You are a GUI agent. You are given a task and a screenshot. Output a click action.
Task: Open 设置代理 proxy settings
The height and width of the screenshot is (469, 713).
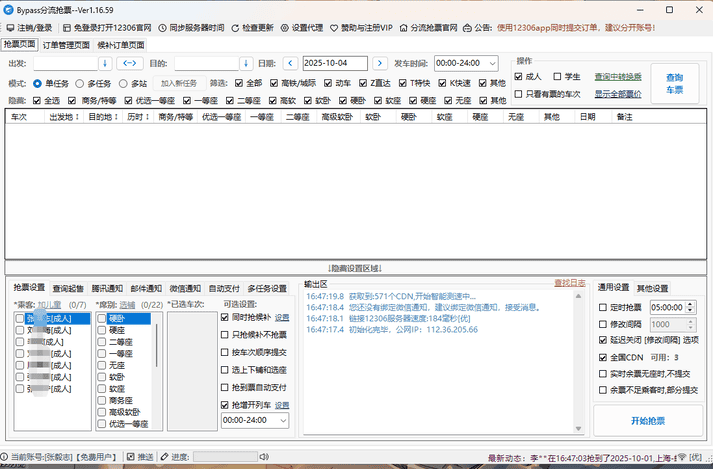(302, 28)
